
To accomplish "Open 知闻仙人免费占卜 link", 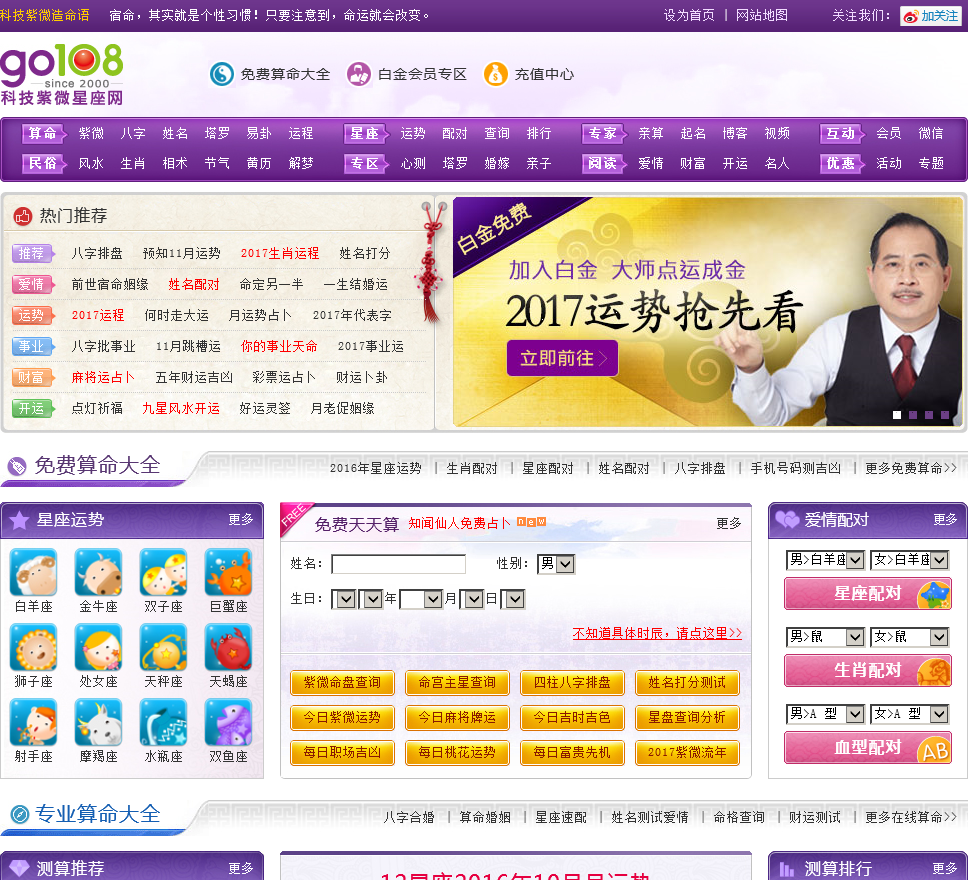I will tap(459, 524).
